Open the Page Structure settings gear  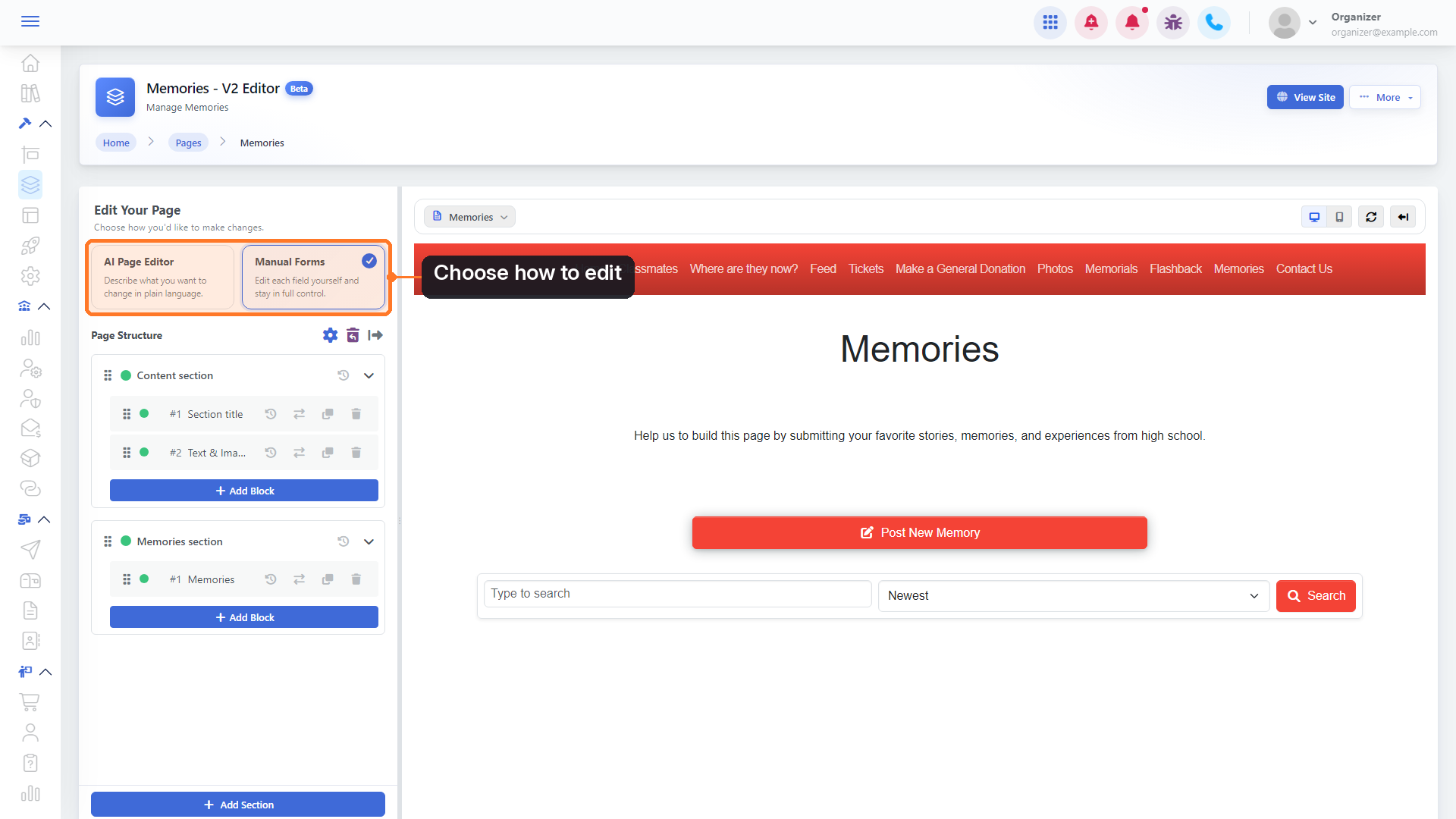click(x=330, y=335)
